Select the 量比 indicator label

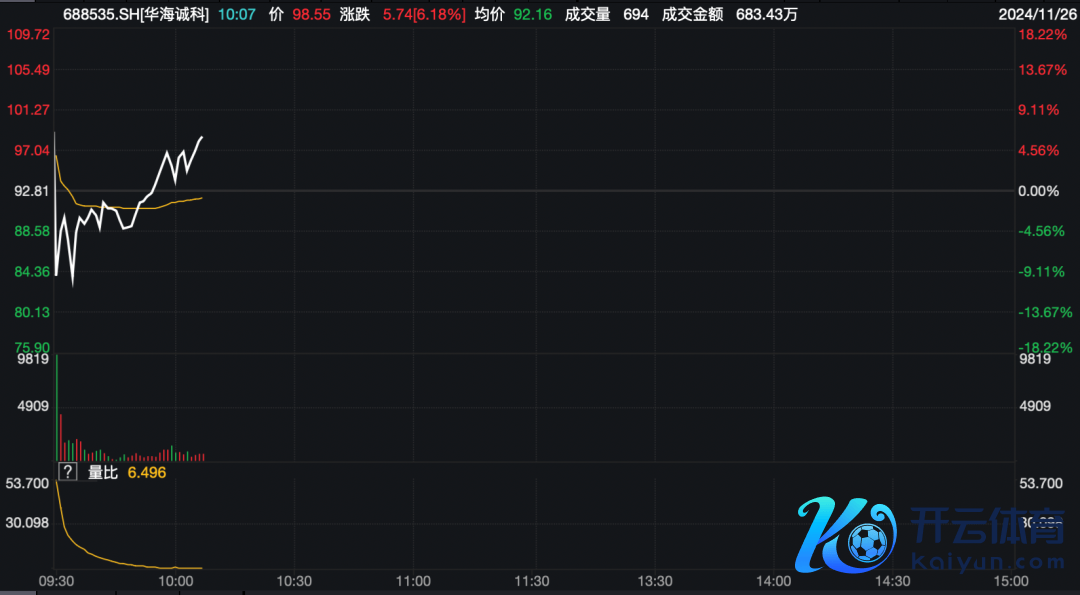tap(103, 472)
